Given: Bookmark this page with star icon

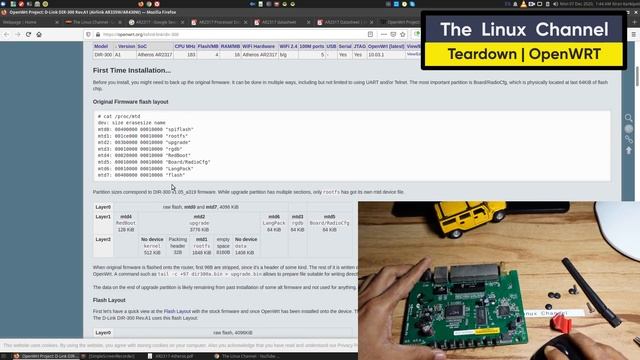Looking at the screenshot, I should 403,35.
